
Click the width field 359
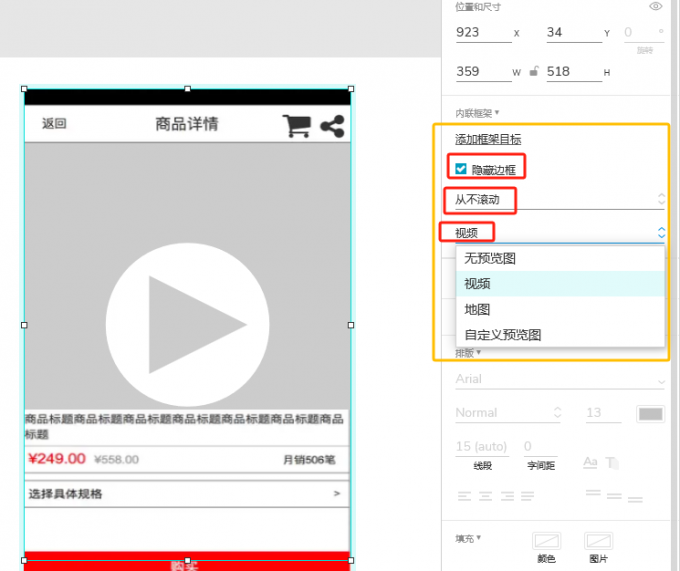484,72
